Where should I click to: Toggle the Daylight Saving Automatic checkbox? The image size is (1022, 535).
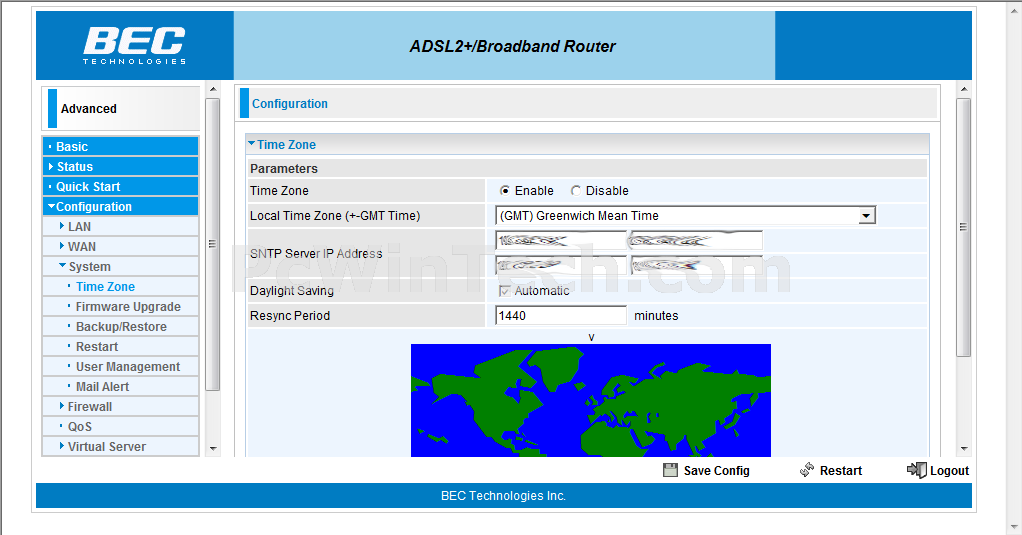coord(505,291)
